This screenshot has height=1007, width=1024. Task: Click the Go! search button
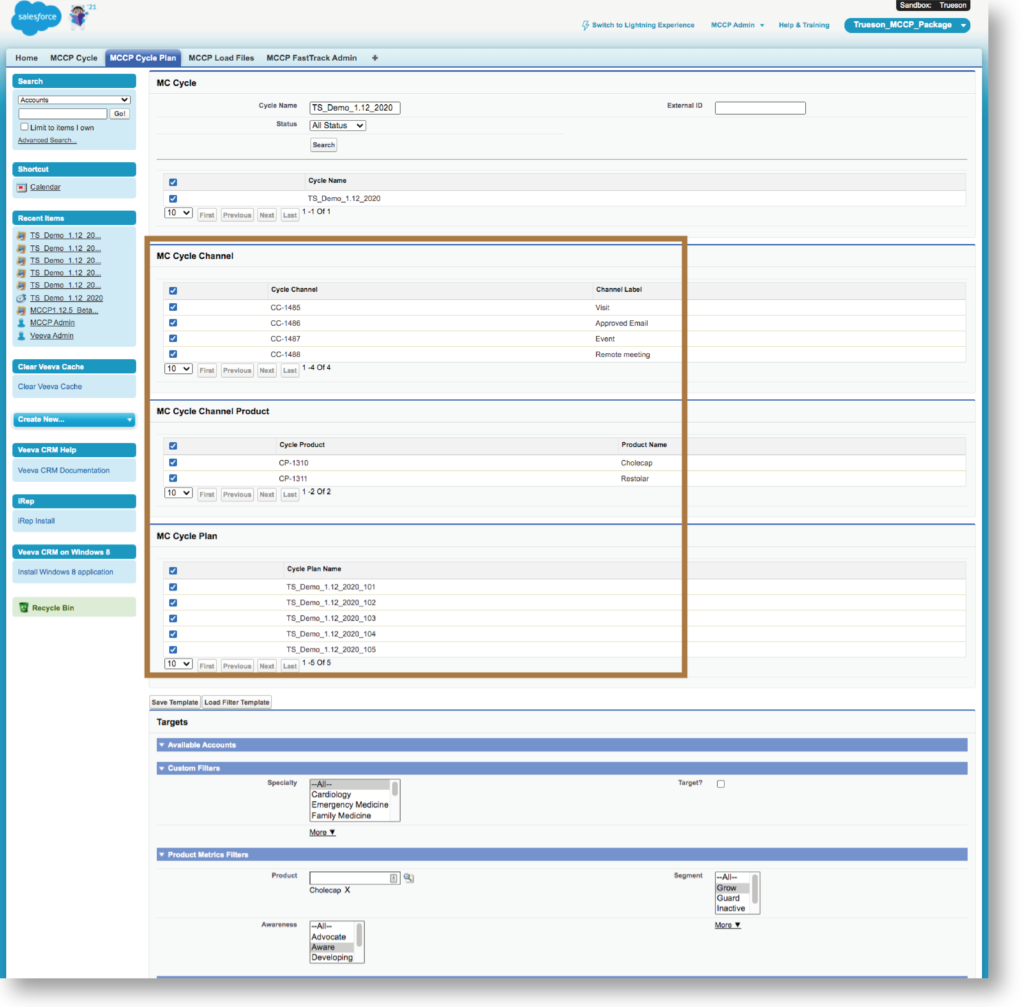(x=120, y=114)
